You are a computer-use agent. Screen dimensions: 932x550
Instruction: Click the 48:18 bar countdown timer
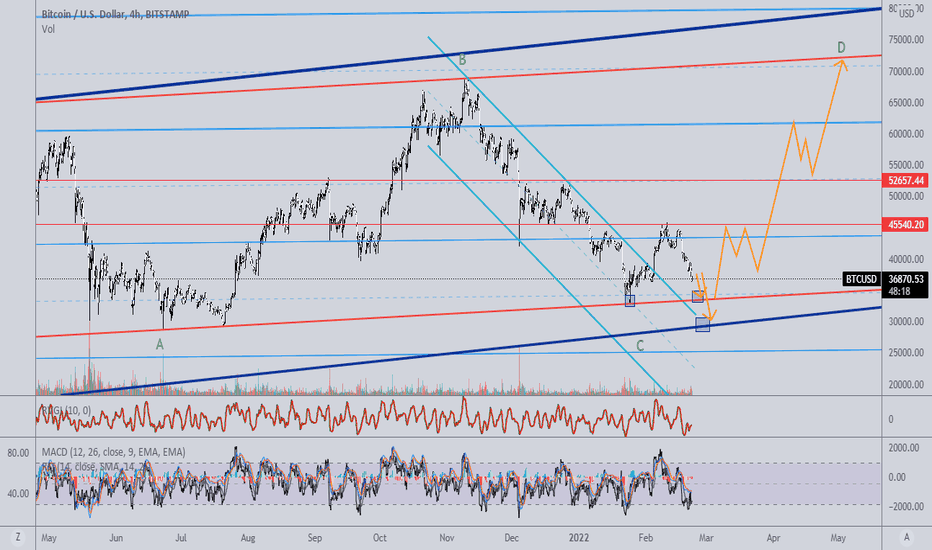click(899, 291)
